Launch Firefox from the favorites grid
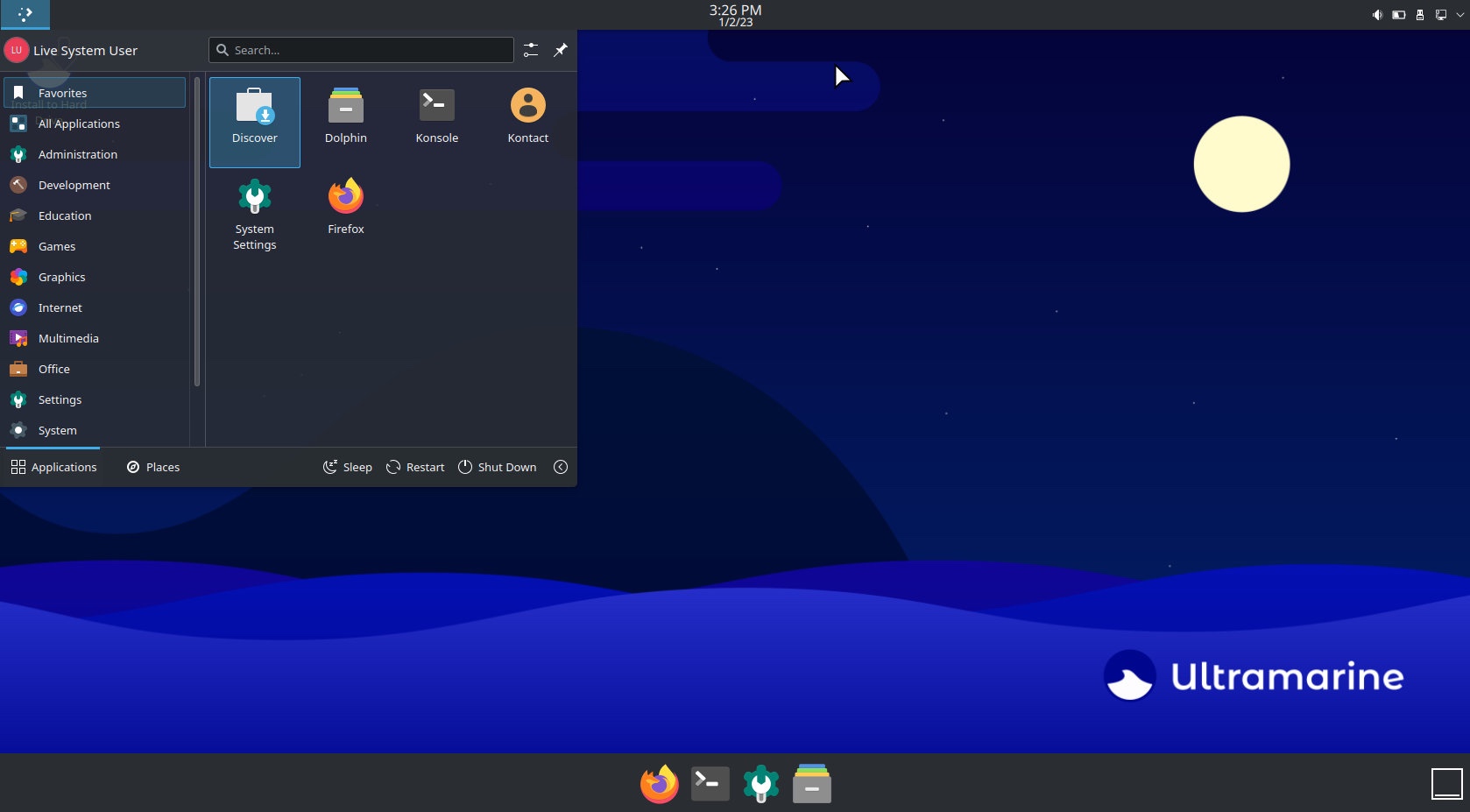 [x=345, y=208]
